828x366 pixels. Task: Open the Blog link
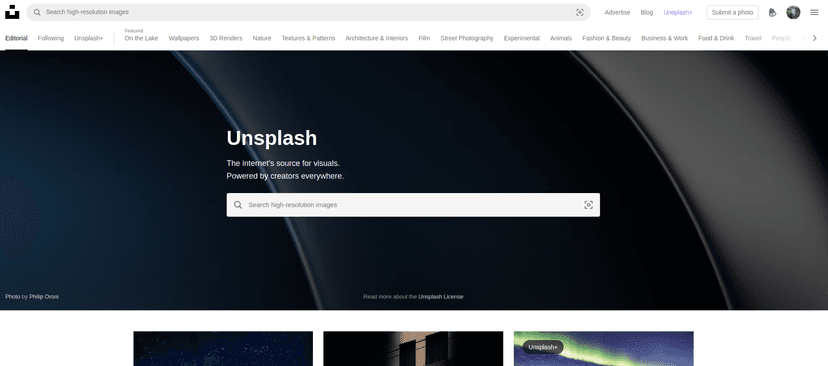646,12
